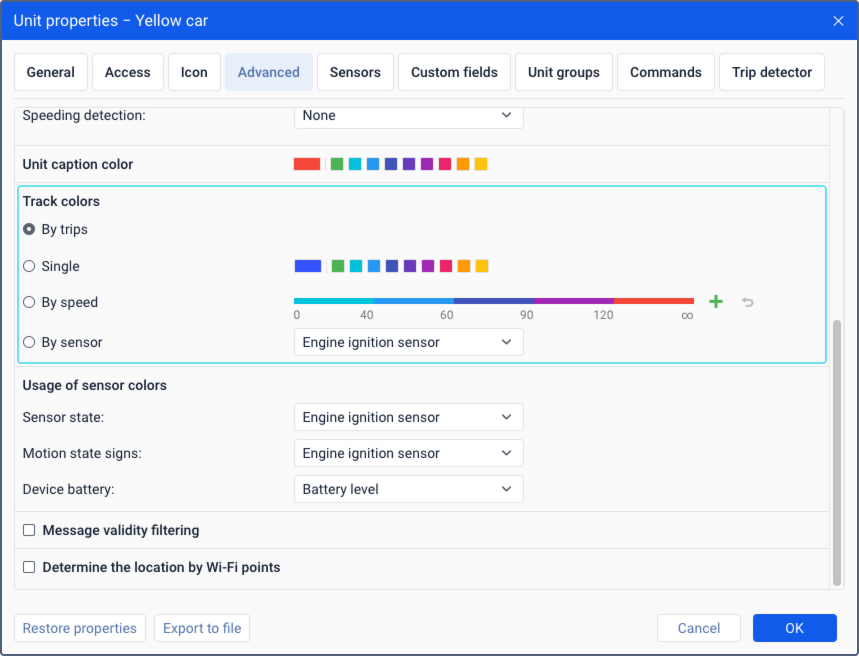The image size is (859, 656).
Task: Click the Restore properties button
Action: click(x=80, y=628)
